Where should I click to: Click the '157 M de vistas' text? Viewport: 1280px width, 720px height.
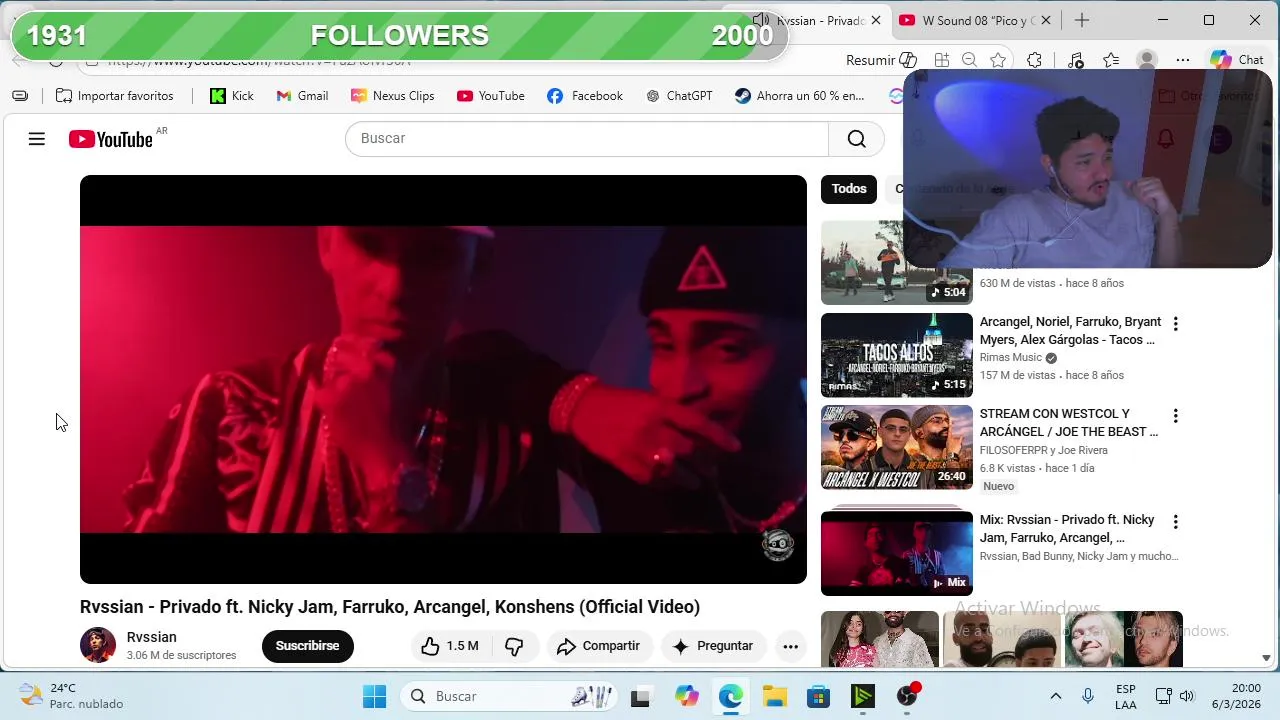pyautogui.click(x=1017, y=375)
